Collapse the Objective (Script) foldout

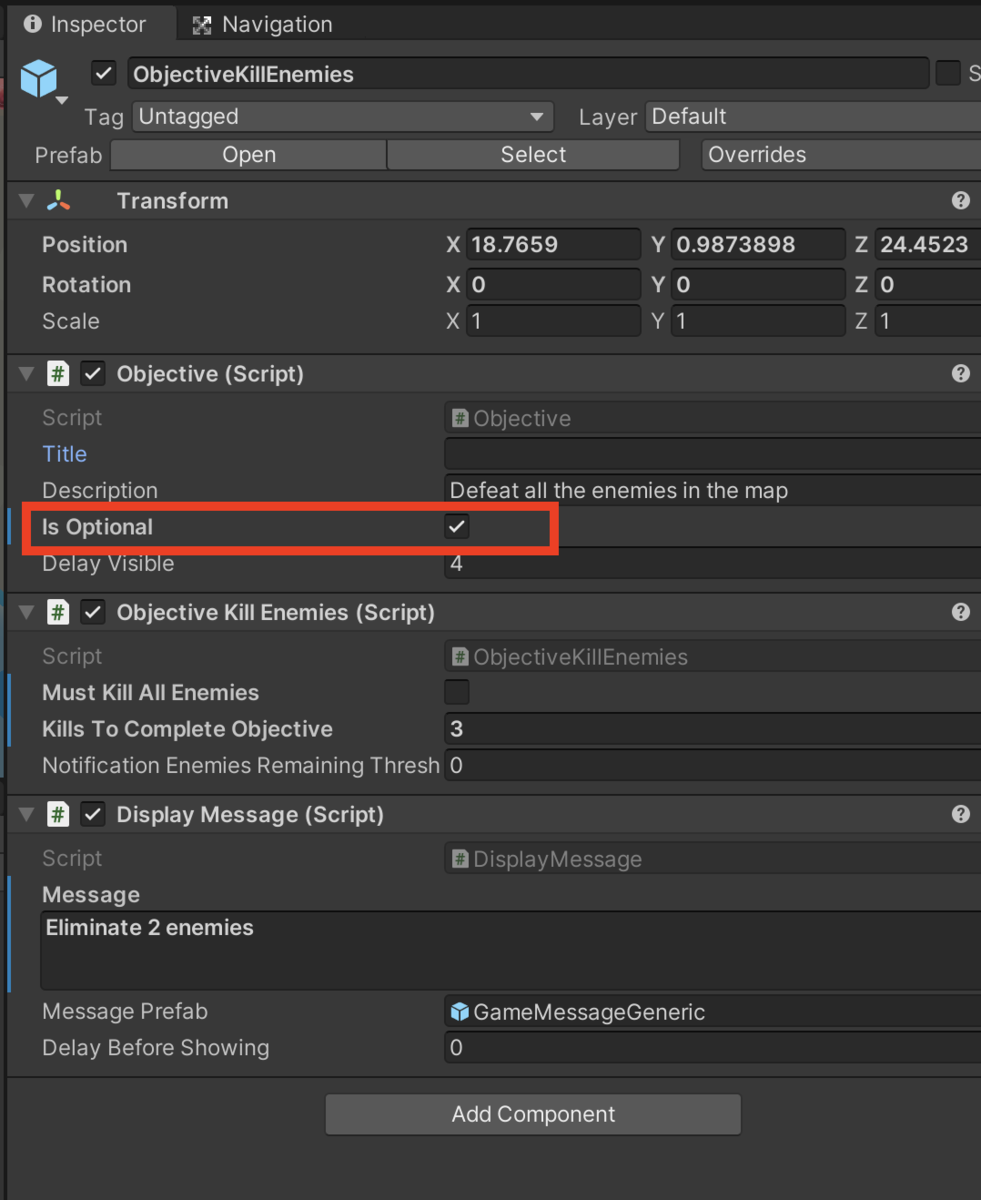(x=26, y=374)
